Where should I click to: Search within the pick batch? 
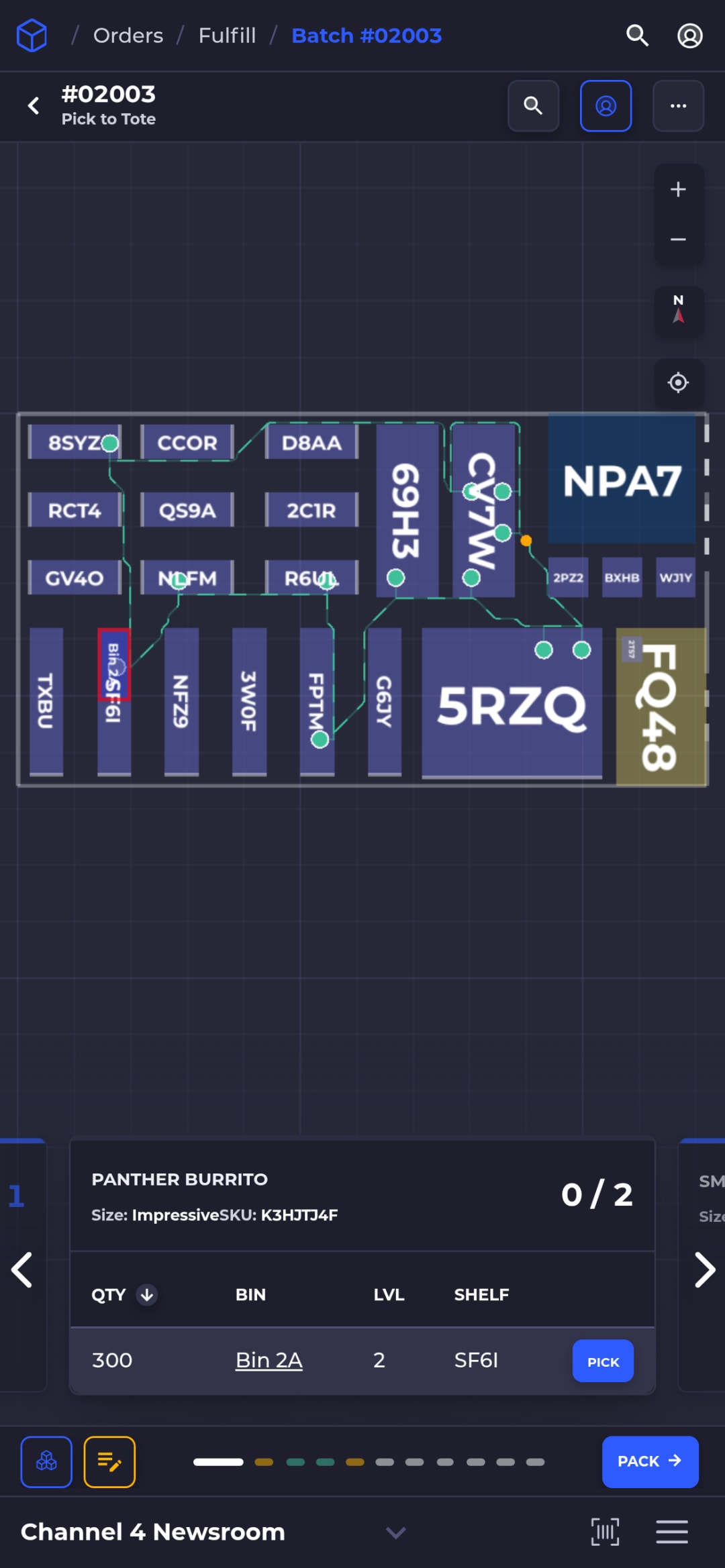(x=533, y=106)
